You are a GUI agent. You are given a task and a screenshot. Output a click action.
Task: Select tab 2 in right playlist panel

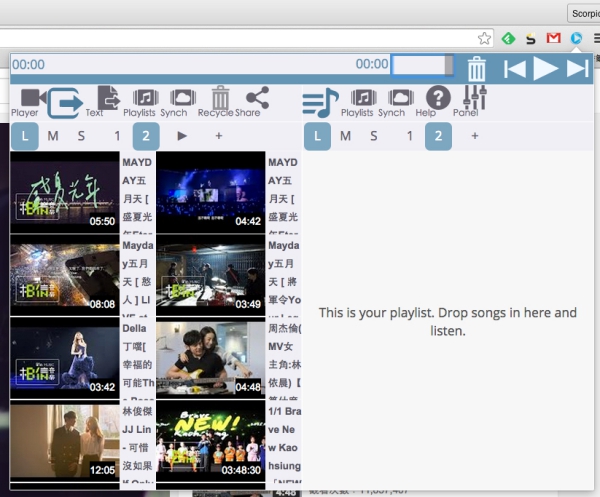pos(438,135)
